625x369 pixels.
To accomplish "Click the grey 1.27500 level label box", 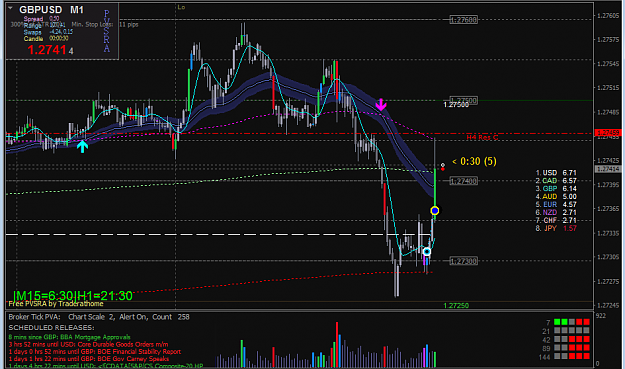I will click(464, 100).
